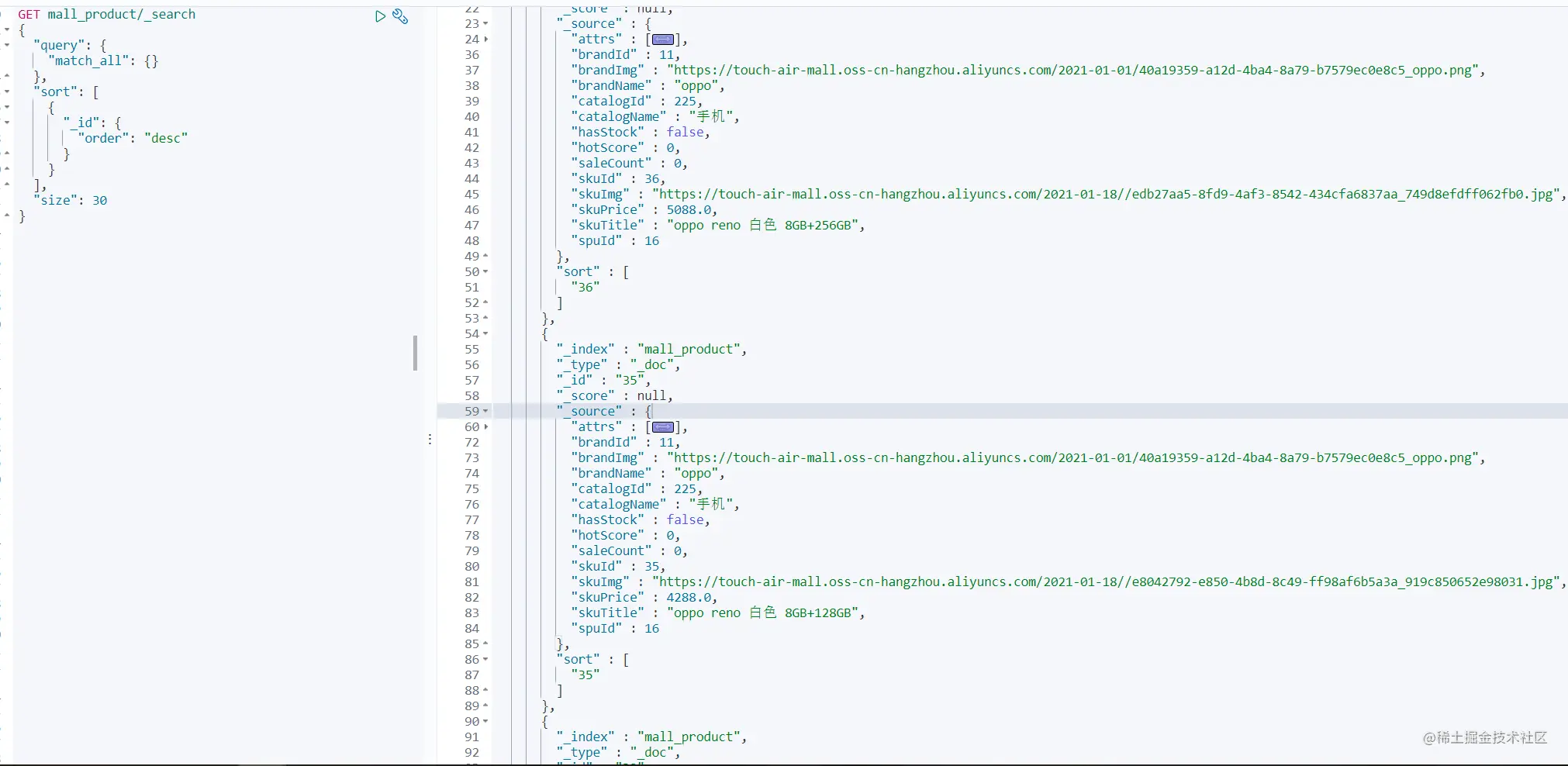Viewport: 1568px width, 766px height.
Task: Click the request editor vertical scrollbar thumb
Action: point(416,353)
